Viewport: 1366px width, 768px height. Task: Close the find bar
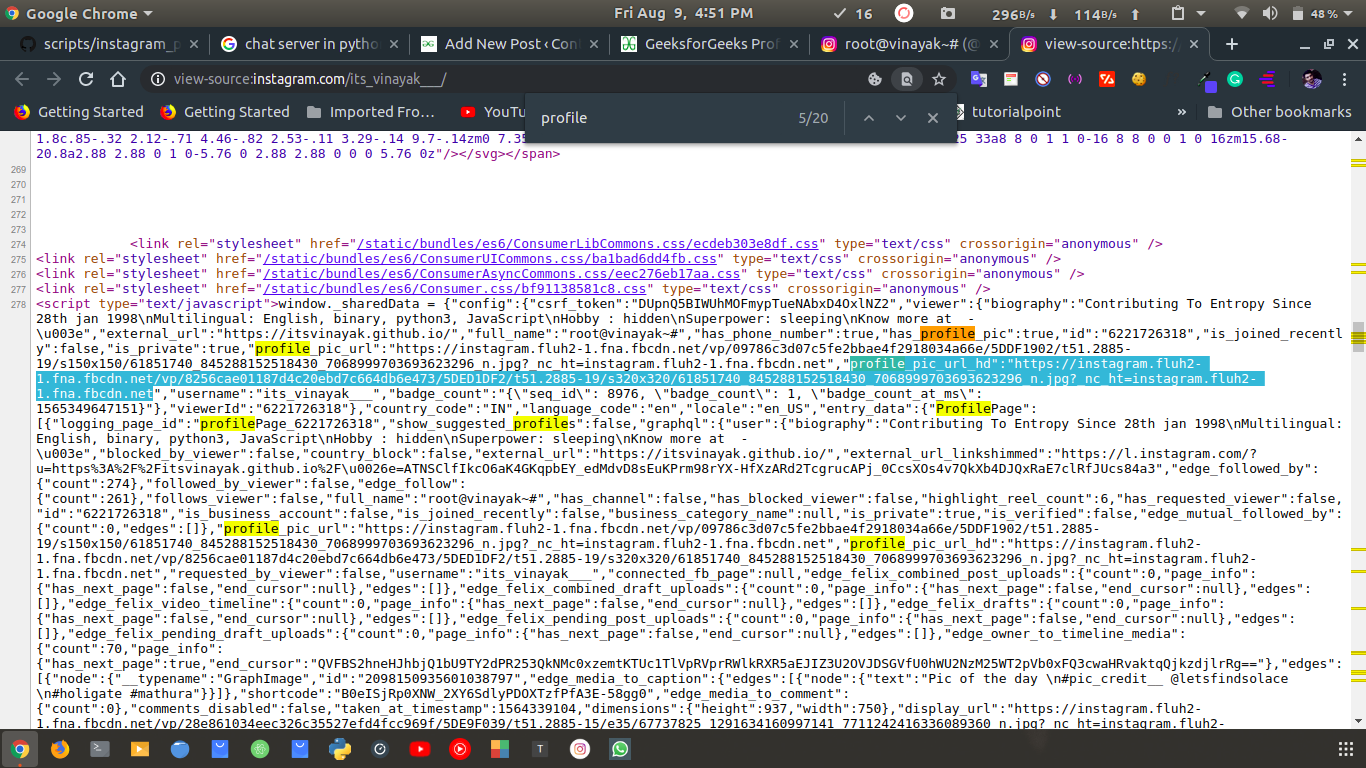933,118
